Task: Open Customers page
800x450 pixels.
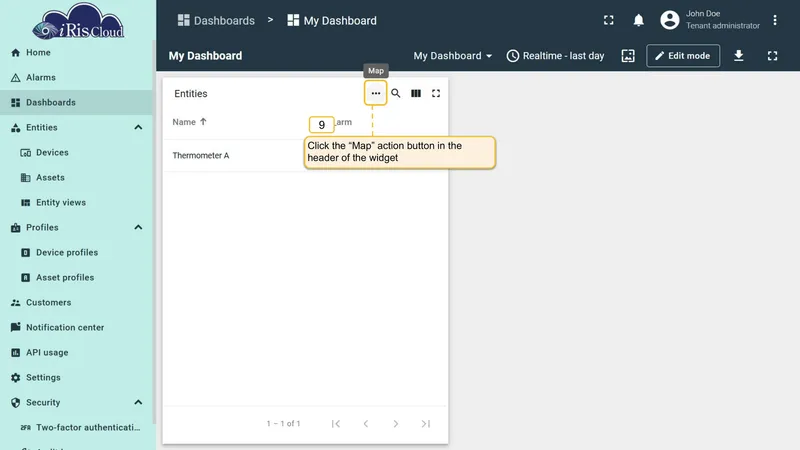Action: coord(76,303)
